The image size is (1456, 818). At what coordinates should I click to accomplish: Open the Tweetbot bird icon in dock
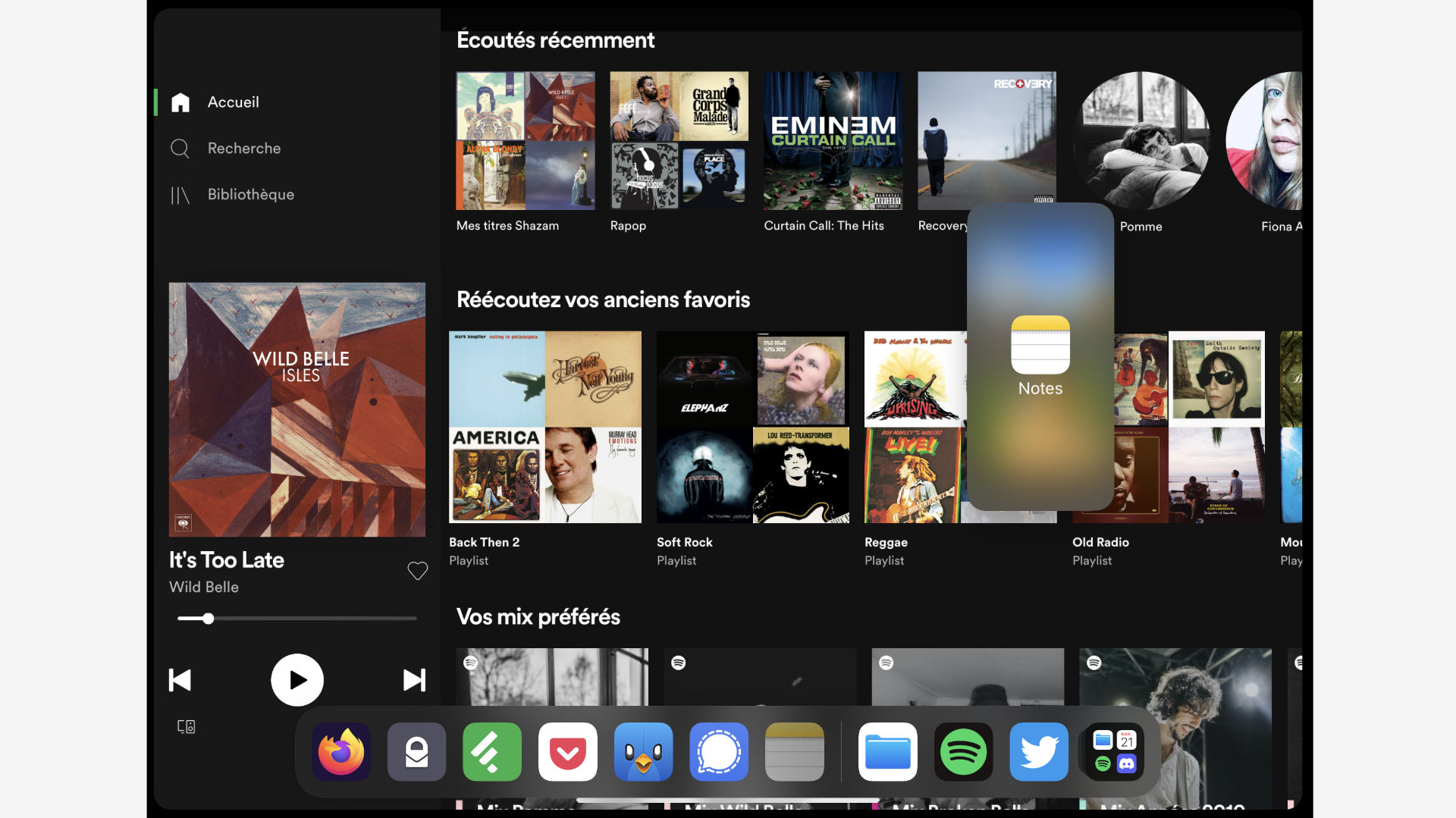coord(643,752)
